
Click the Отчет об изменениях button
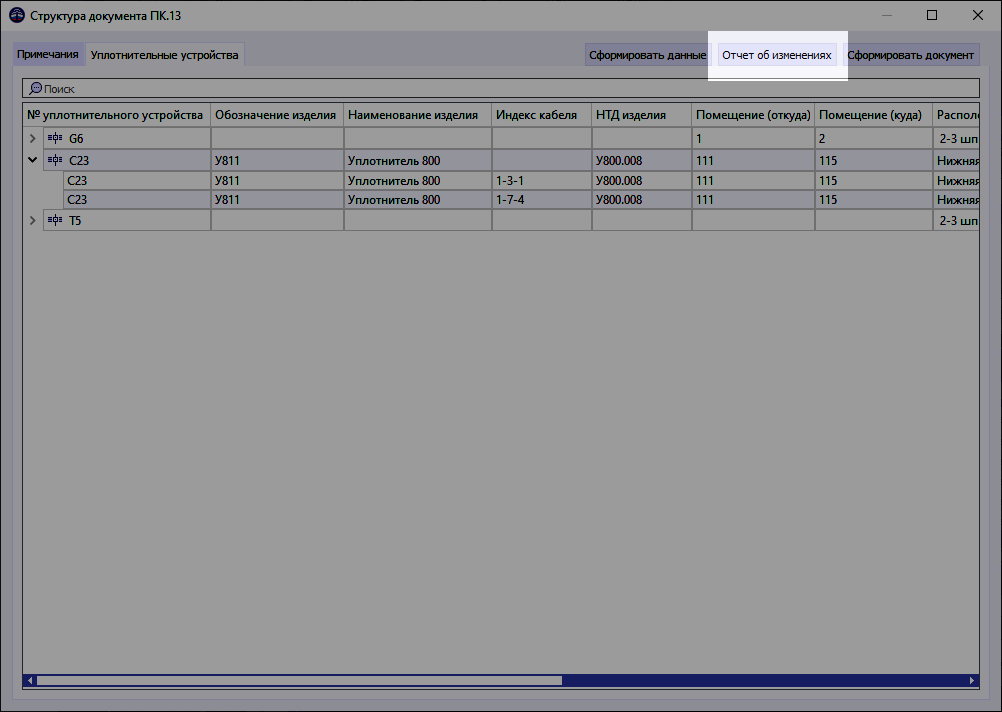(778, 55)
